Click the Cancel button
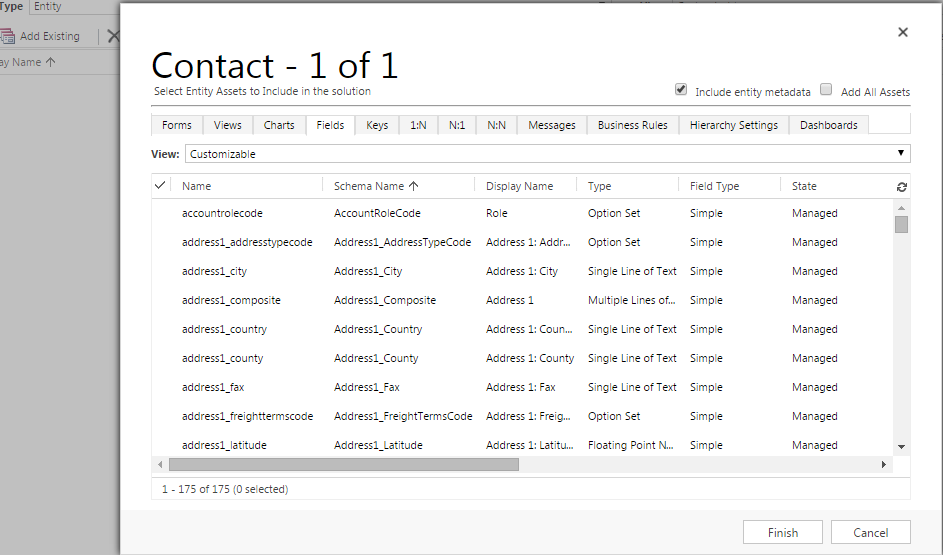Screen dimensions: 943x555 [x=871, y=532]
